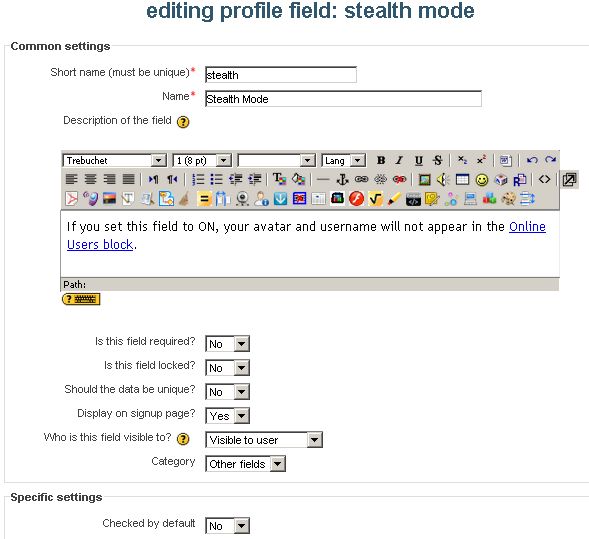Click the square root equation icon

pyautogui.click(x=375, y=198)
